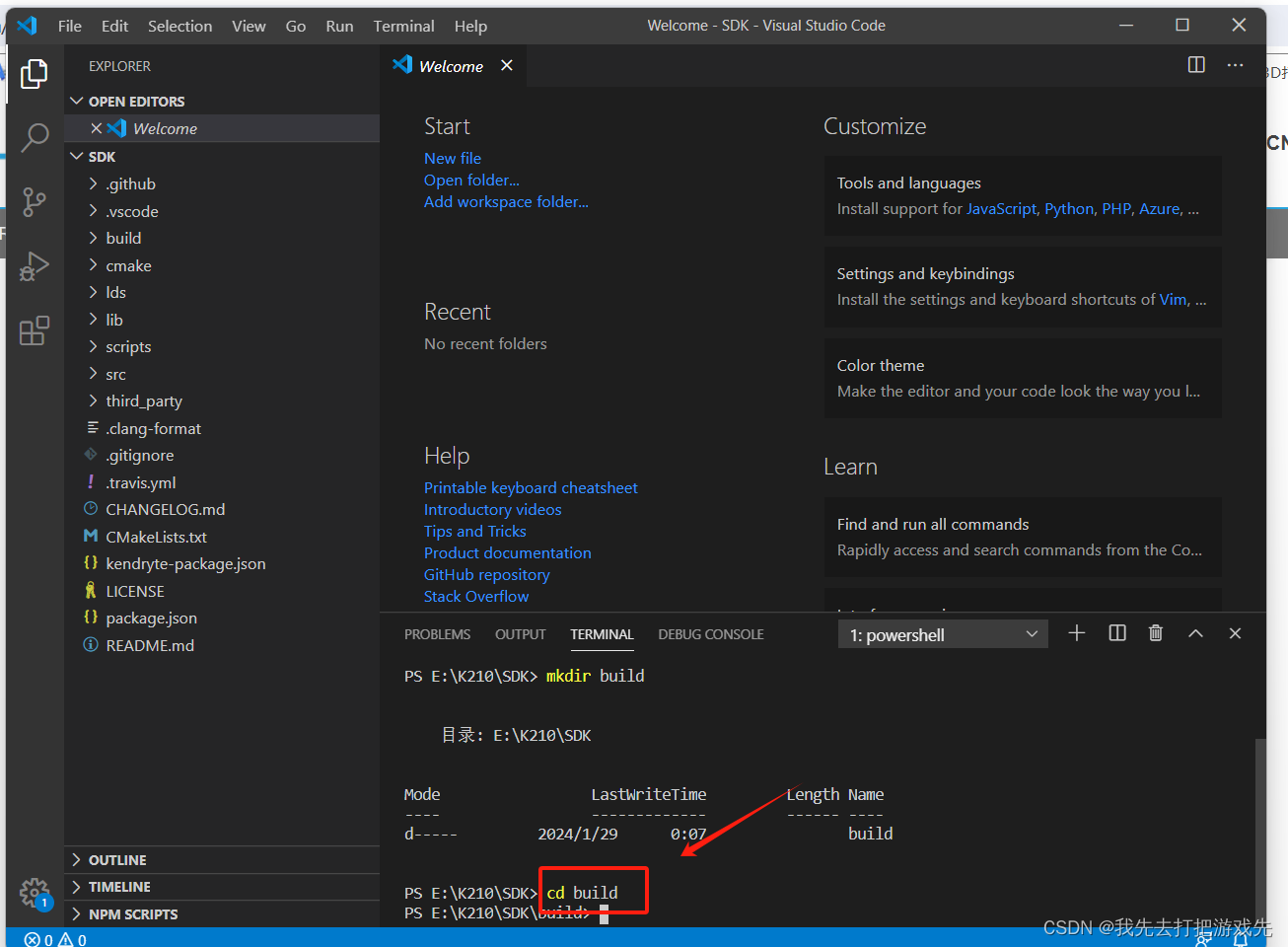The height and width of the screenshot is (947, 1288).
Task: Click the New file link
Action: pyautogui.click(x=453, y=158)
